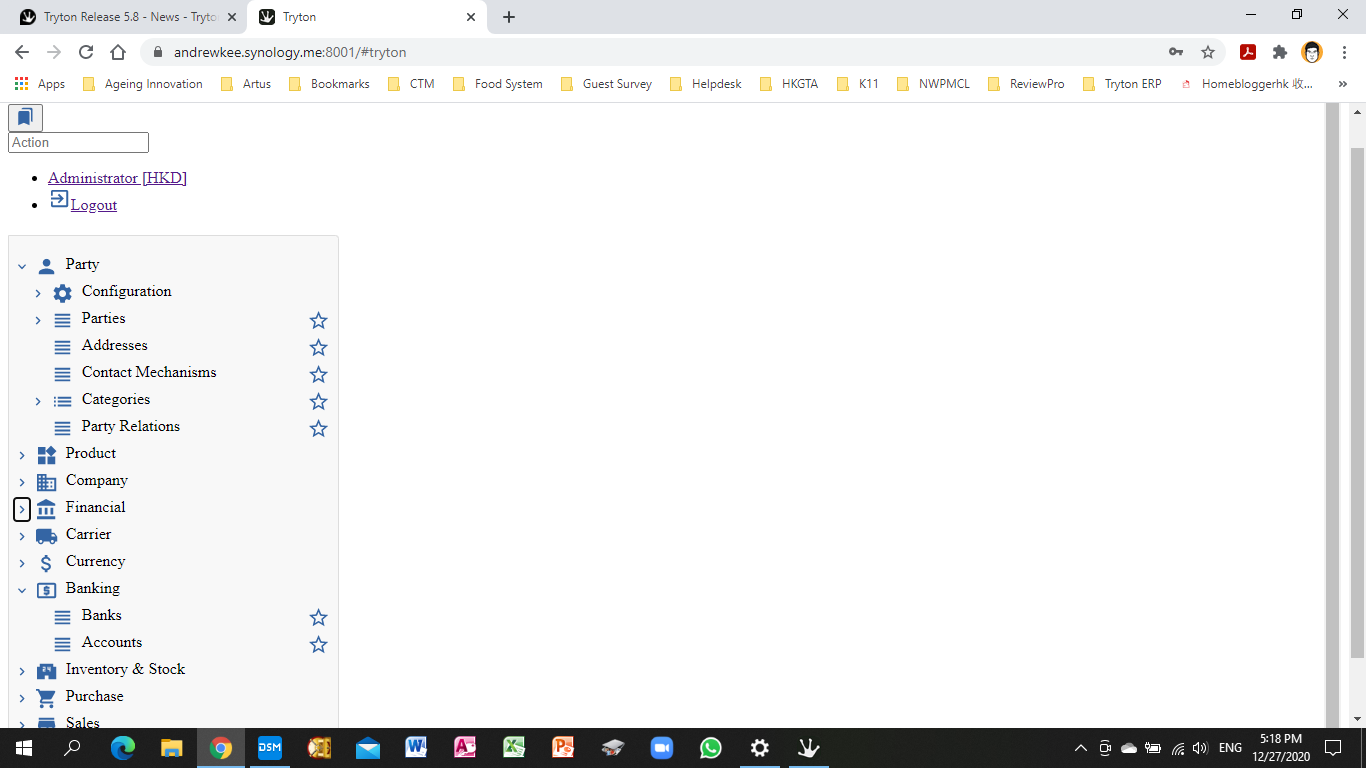This screenshot has width=1366, height=768.
Task: Open Microsoft Word from the taskbar
Action: pyautogui.click(x=417, y=748)
